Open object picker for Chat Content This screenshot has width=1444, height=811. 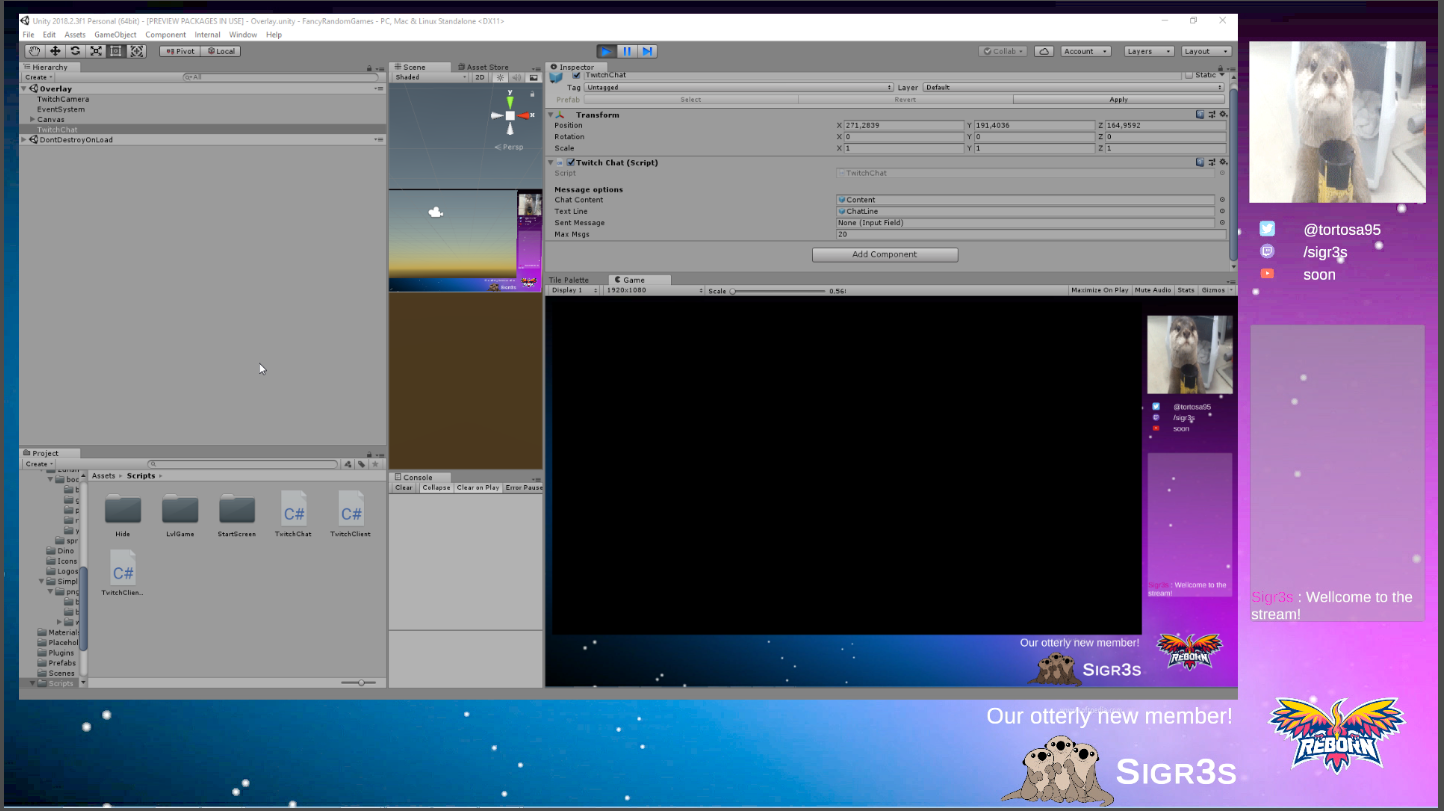pos(1221,200)
